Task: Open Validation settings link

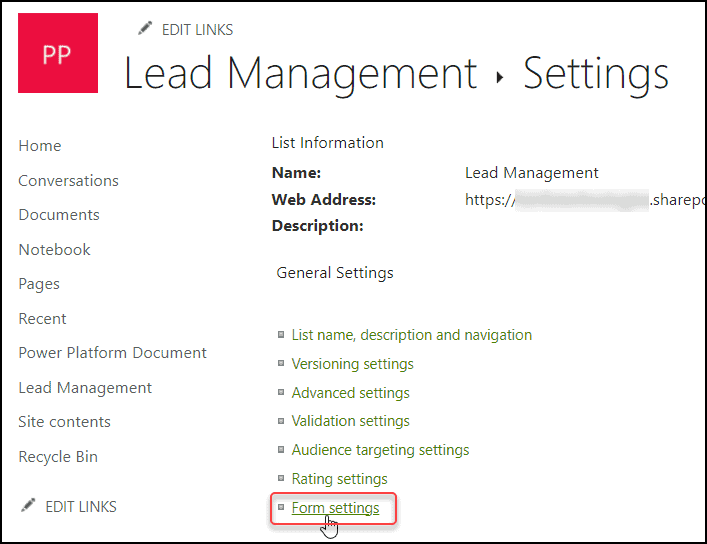Action: pyautogui.click(x=350, y=421)
